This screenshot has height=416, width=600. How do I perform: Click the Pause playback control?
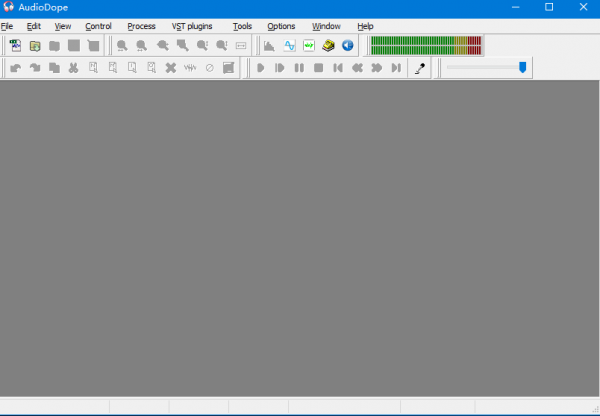pyautogui.click(x=299, y=68)
